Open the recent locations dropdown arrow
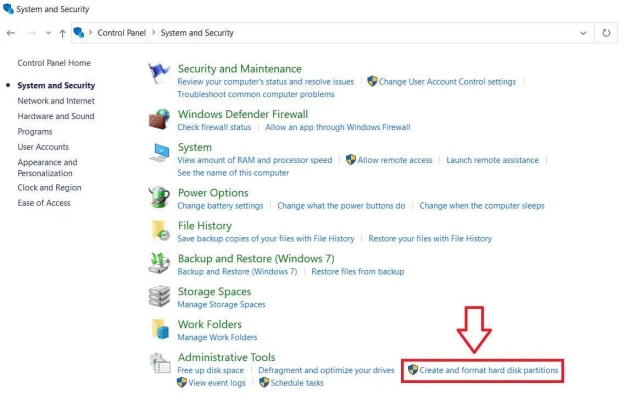The image size is (624, 401). pyautogui.click(x=47, y=33)
